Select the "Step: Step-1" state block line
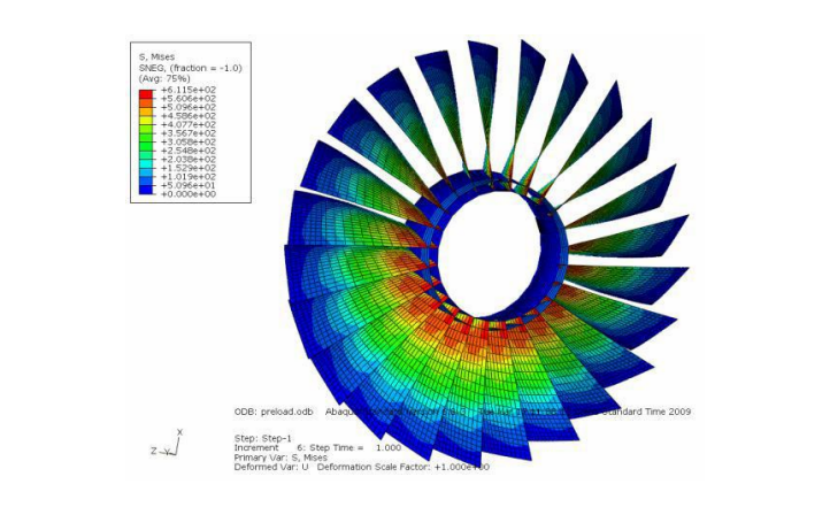The width and height of the screenshot is (830, 515). click(261, 439)
